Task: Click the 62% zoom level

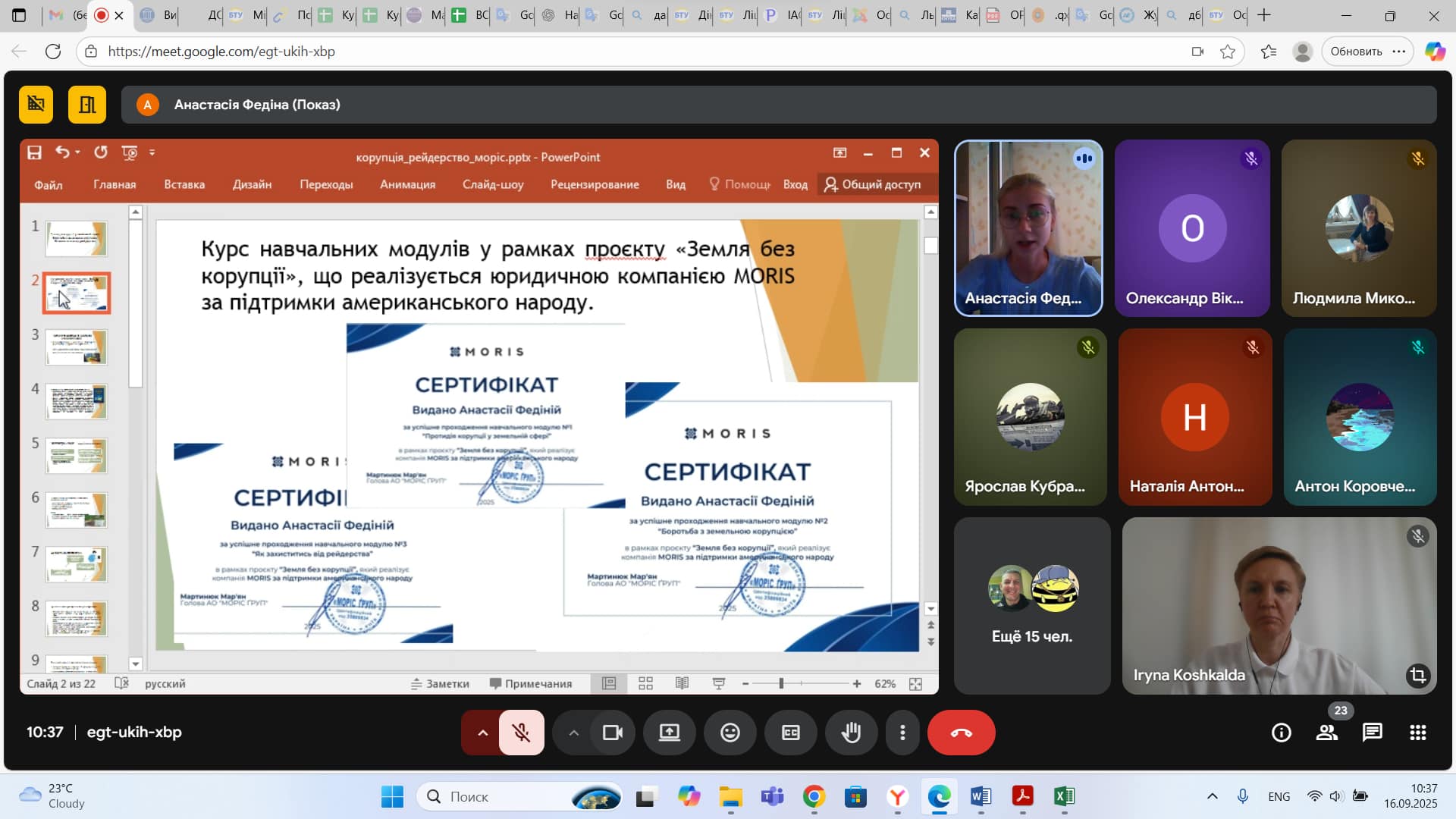Action: pos(885,683)
